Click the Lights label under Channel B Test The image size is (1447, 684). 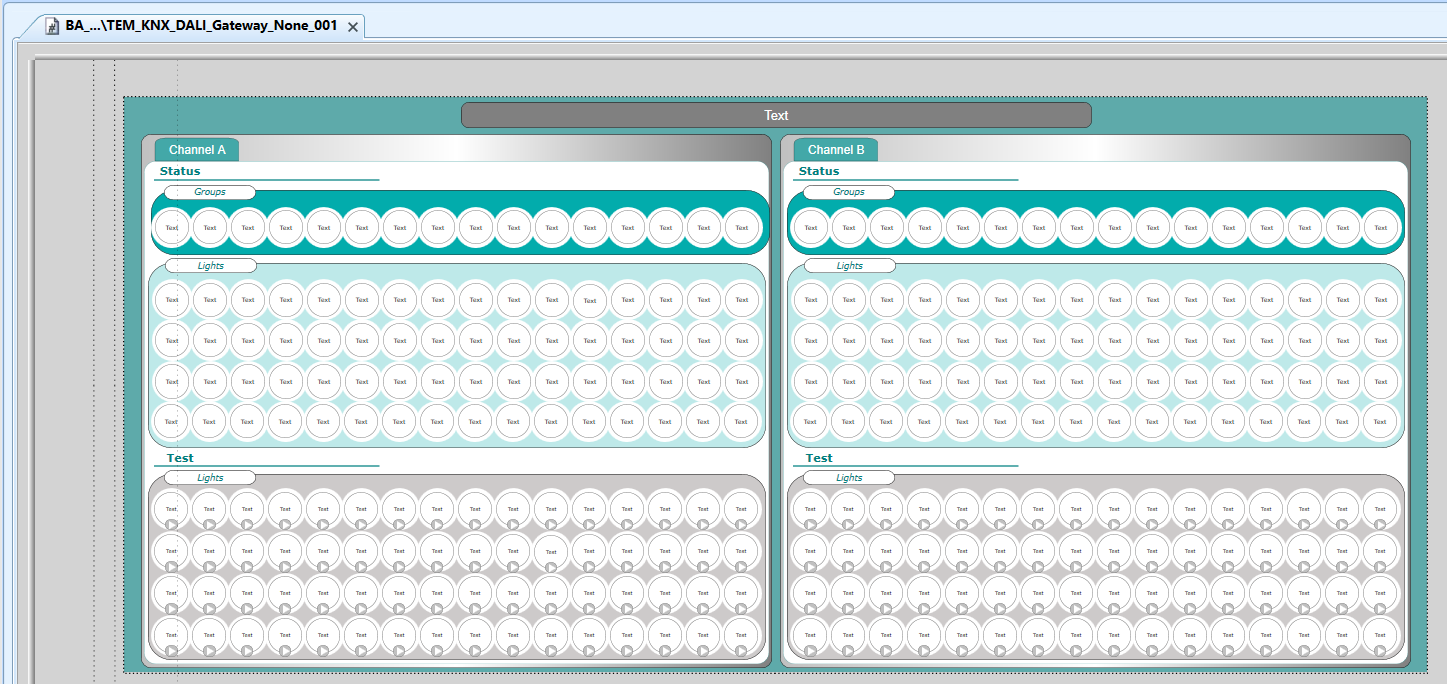849,478
